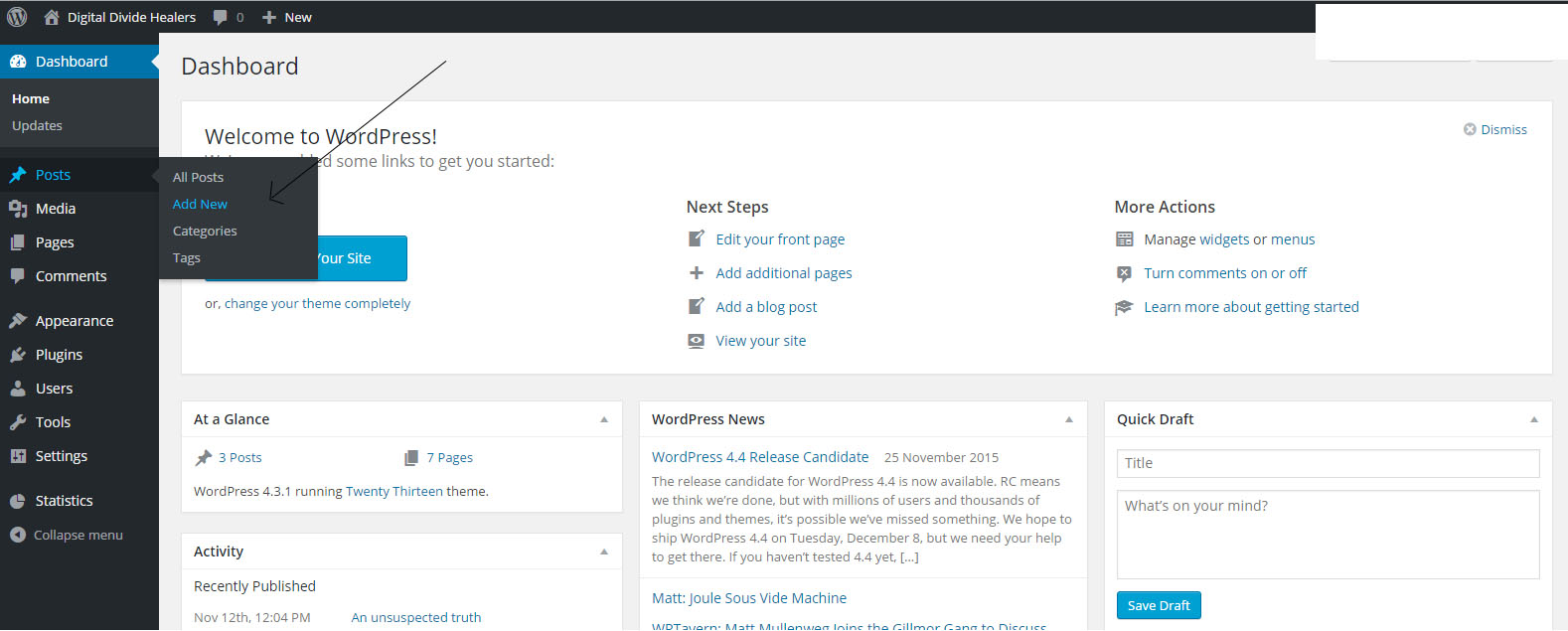Screen dimensions: 1568x631
Task: Click Turn comments on or off link
Action: (x=1225, y=273)
